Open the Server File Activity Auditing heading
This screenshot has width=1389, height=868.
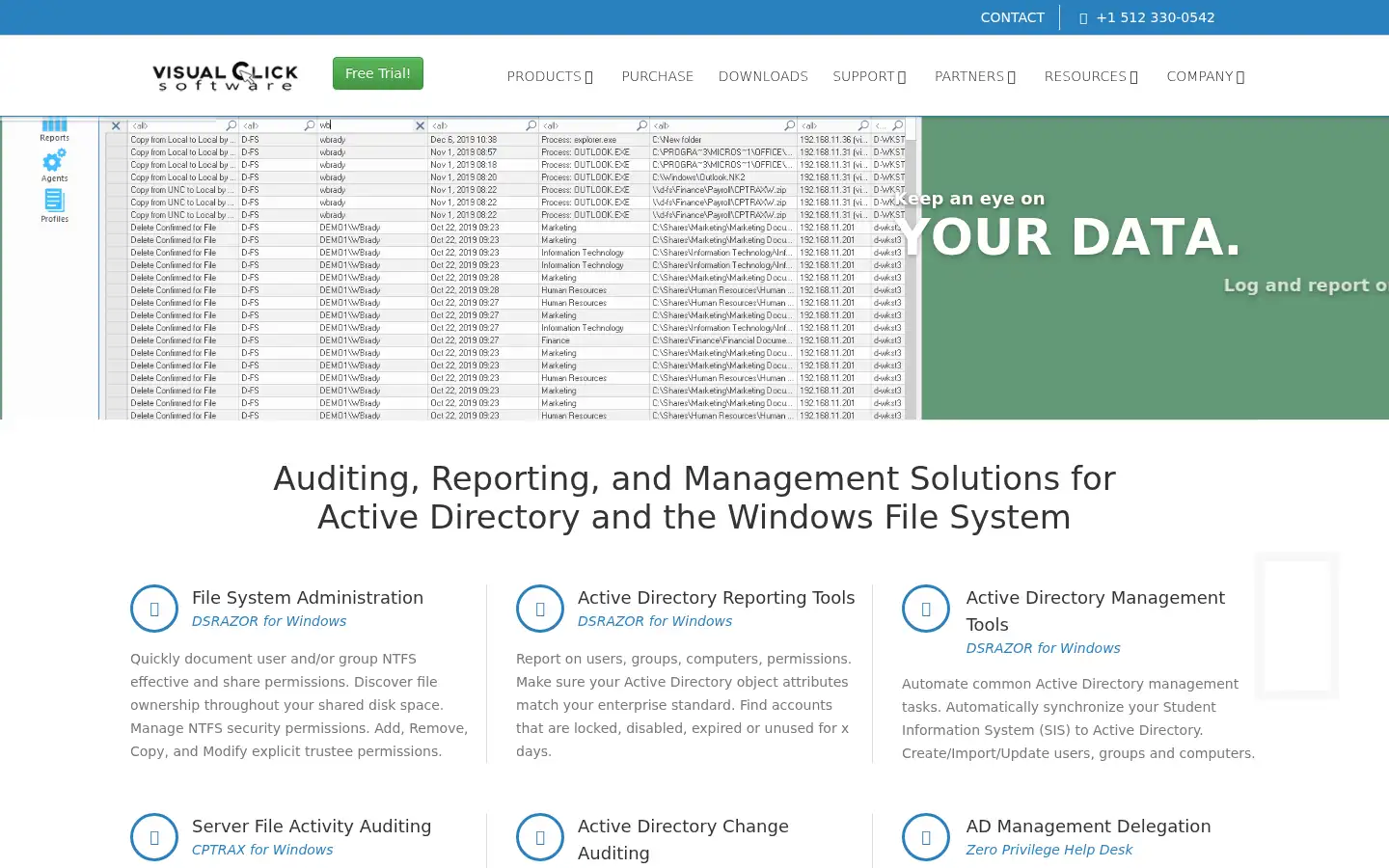(312, 827)
